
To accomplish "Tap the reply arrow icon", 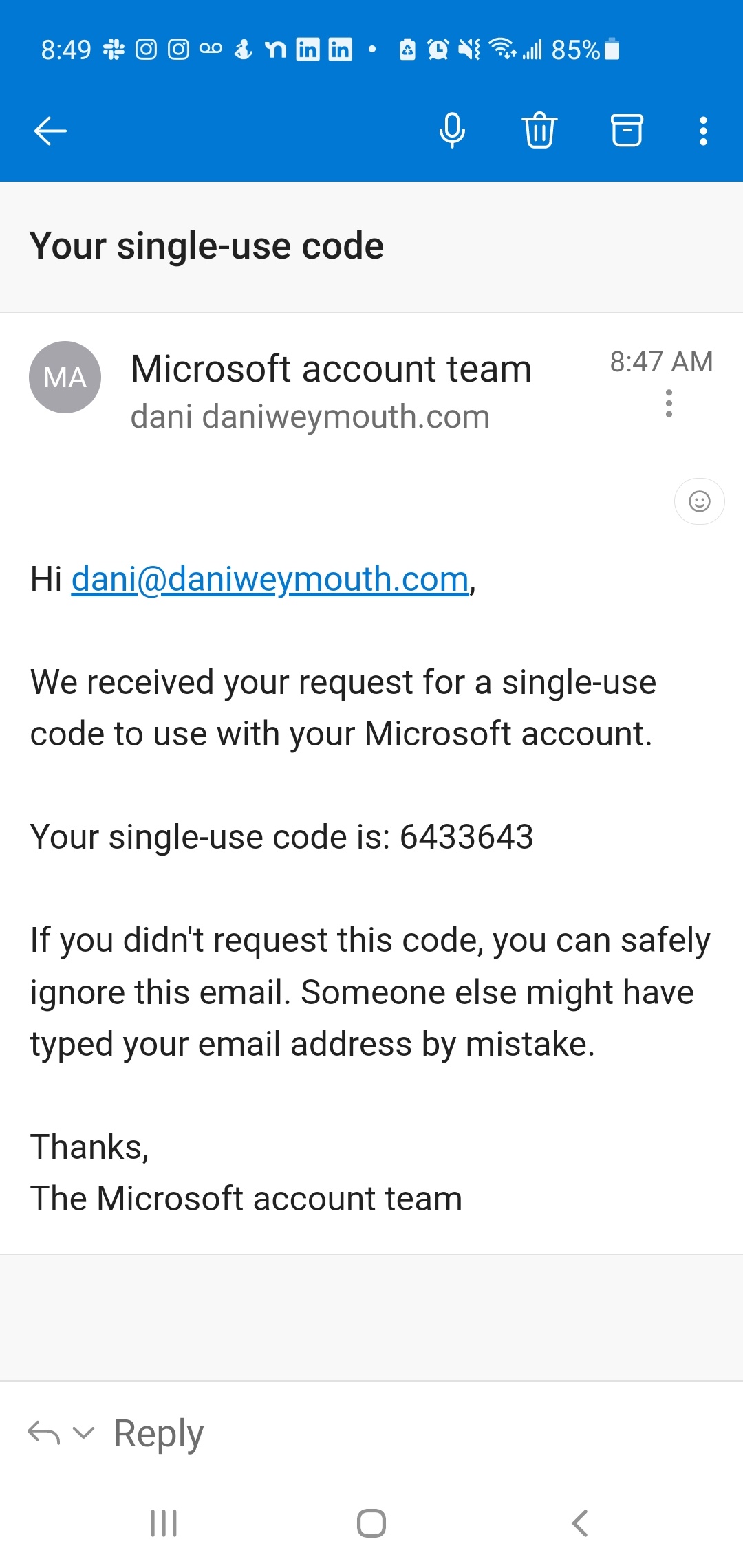I will tap(43, 1433).
